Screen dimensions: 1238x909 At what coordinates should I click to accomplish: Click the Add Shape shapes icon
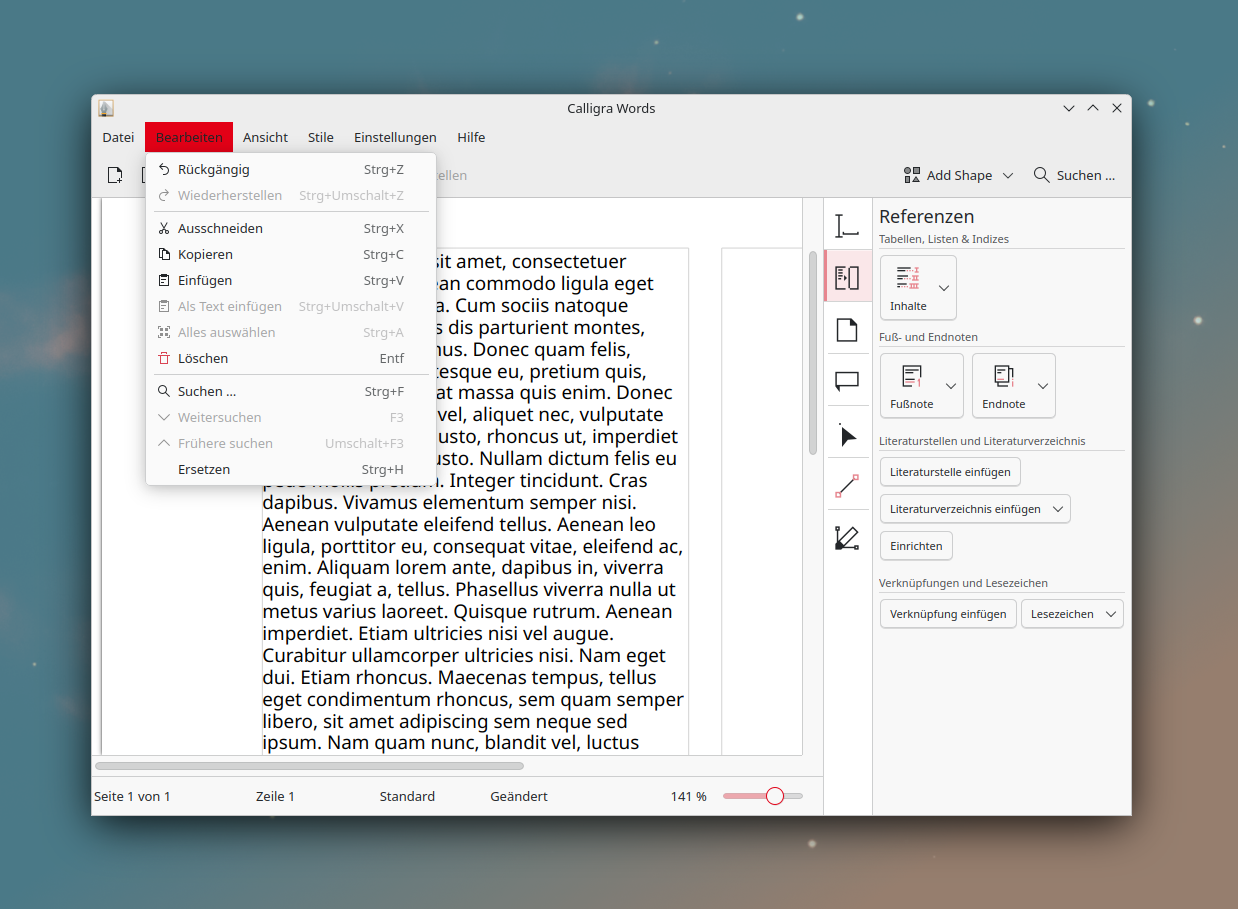912,175
